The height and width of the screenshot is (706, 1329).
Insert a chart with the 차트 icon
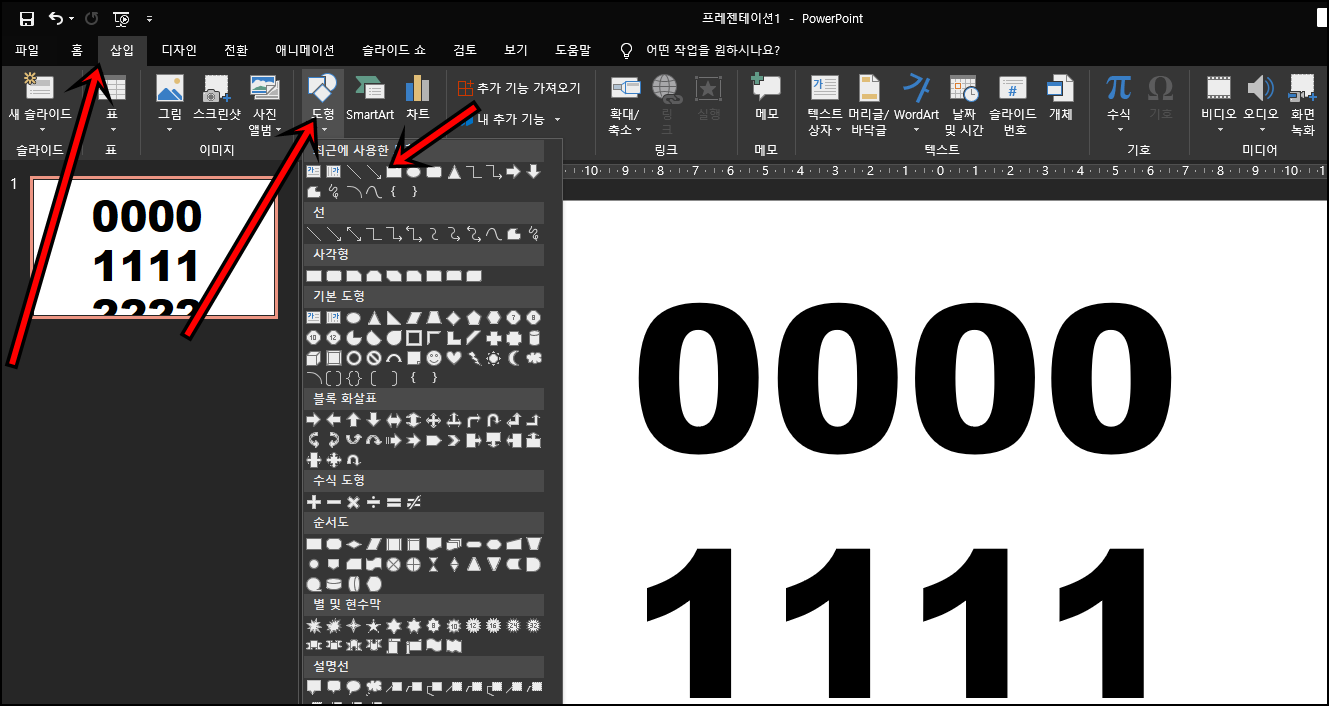pos(418,88)
